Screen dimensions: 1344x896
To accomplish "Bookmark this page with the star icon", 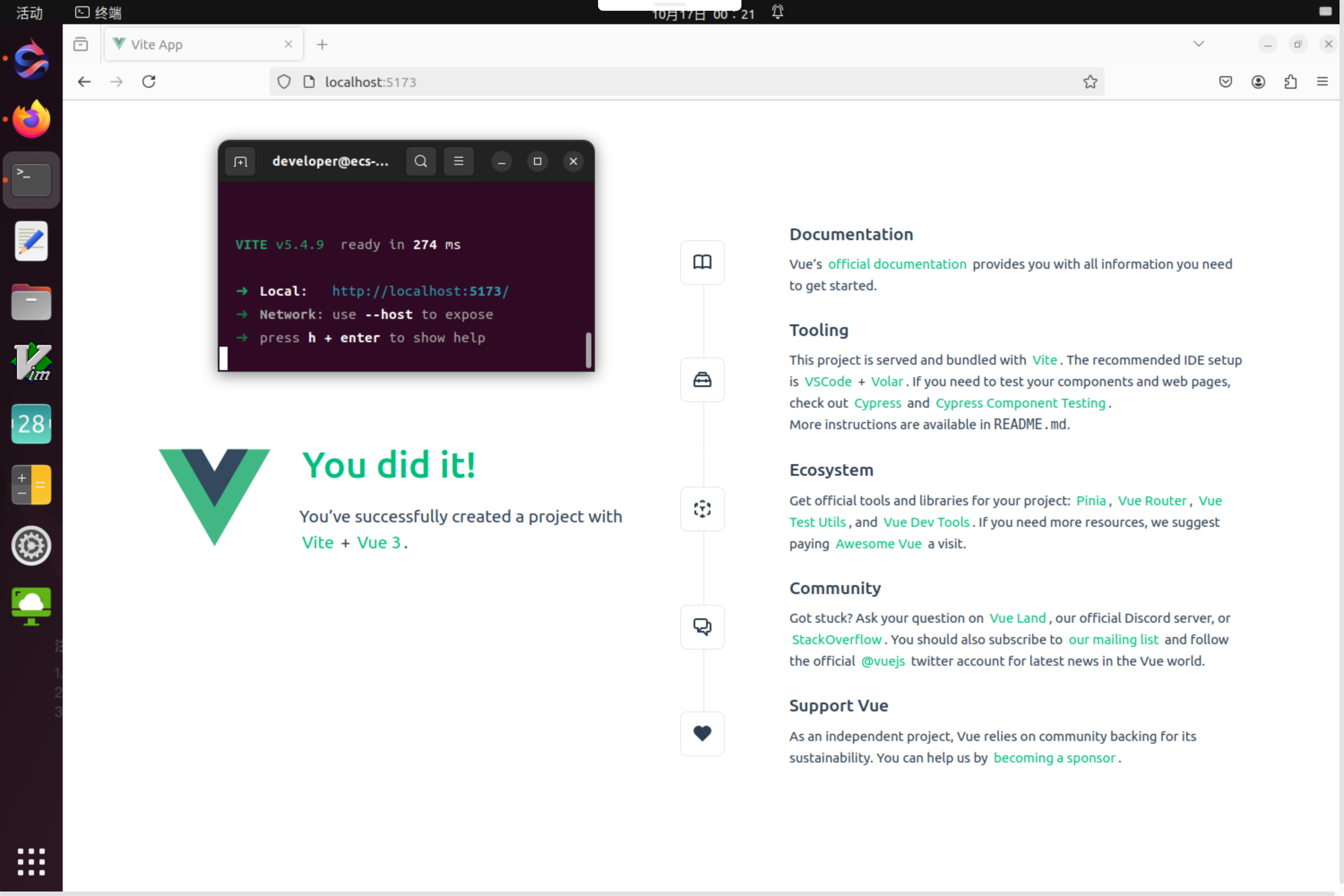I will click(x=1090, y=82).
